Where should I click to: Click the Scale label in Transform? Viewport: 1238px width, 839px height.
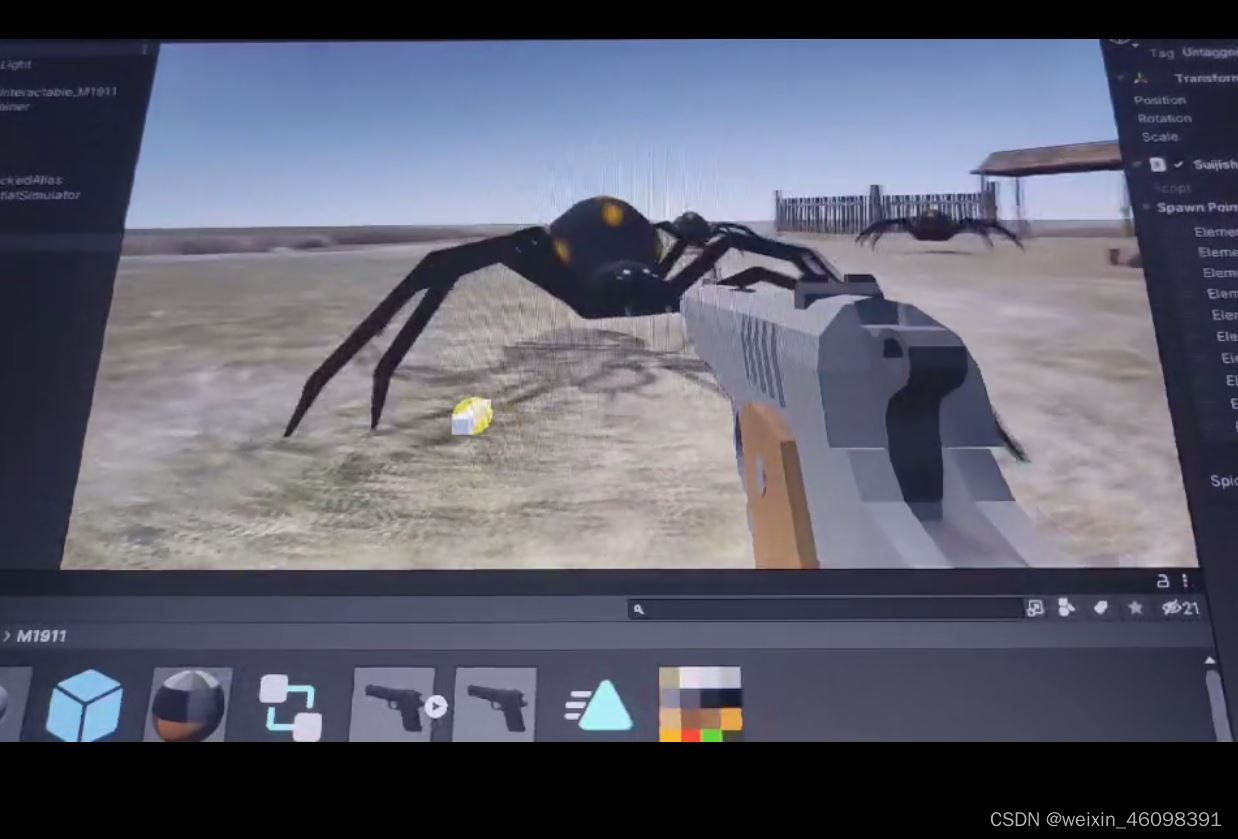(x=1160, y=137)
